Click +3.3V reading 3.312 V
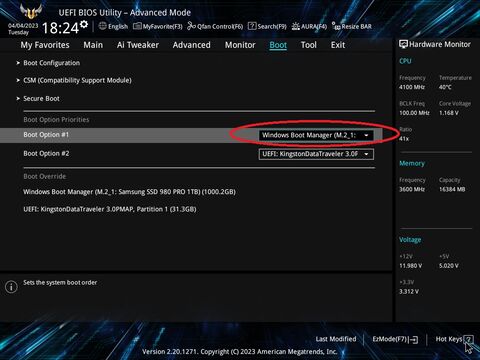Viewport: 480px width, 360px height. coord(409,292)
